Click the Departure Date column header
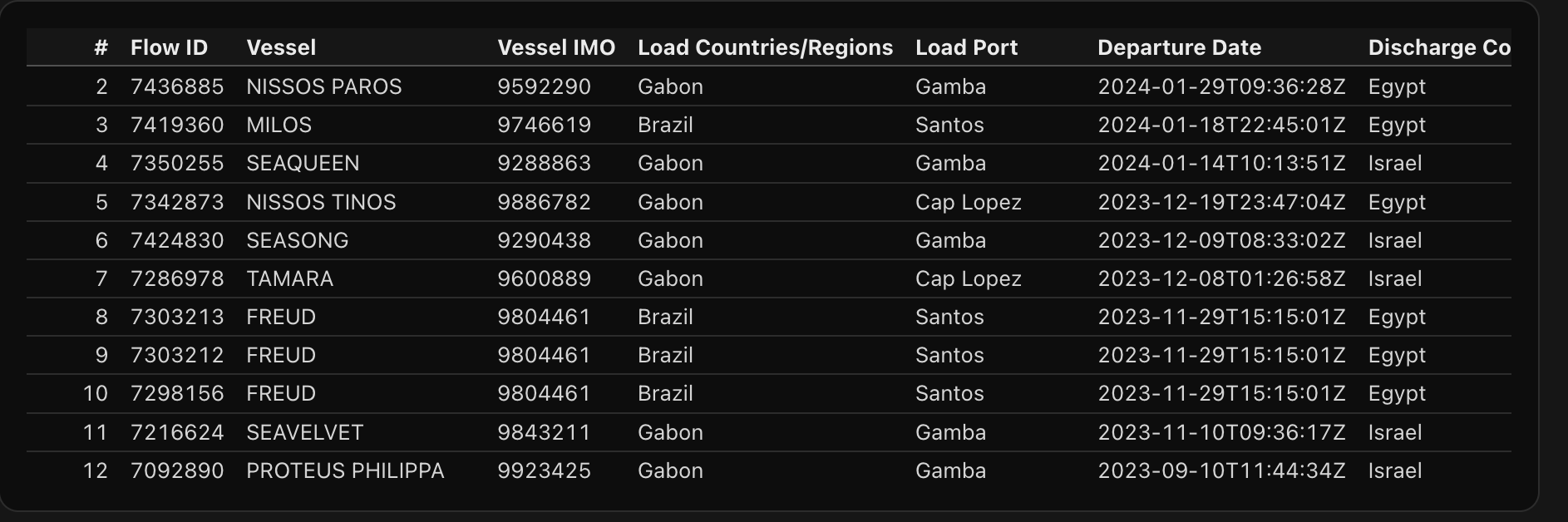This screenshot has height=522, width=1568. (x=1179, y=47)
